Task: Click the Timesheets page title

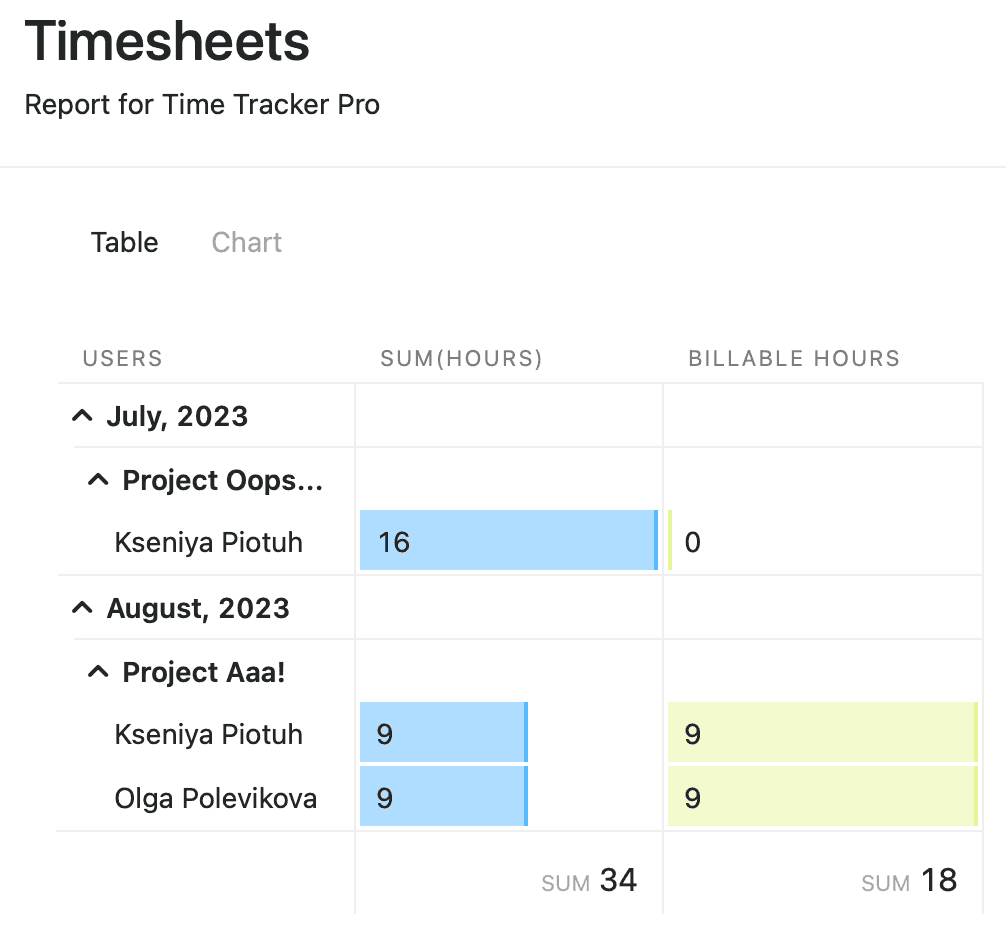Action: (x=167, y=42)
